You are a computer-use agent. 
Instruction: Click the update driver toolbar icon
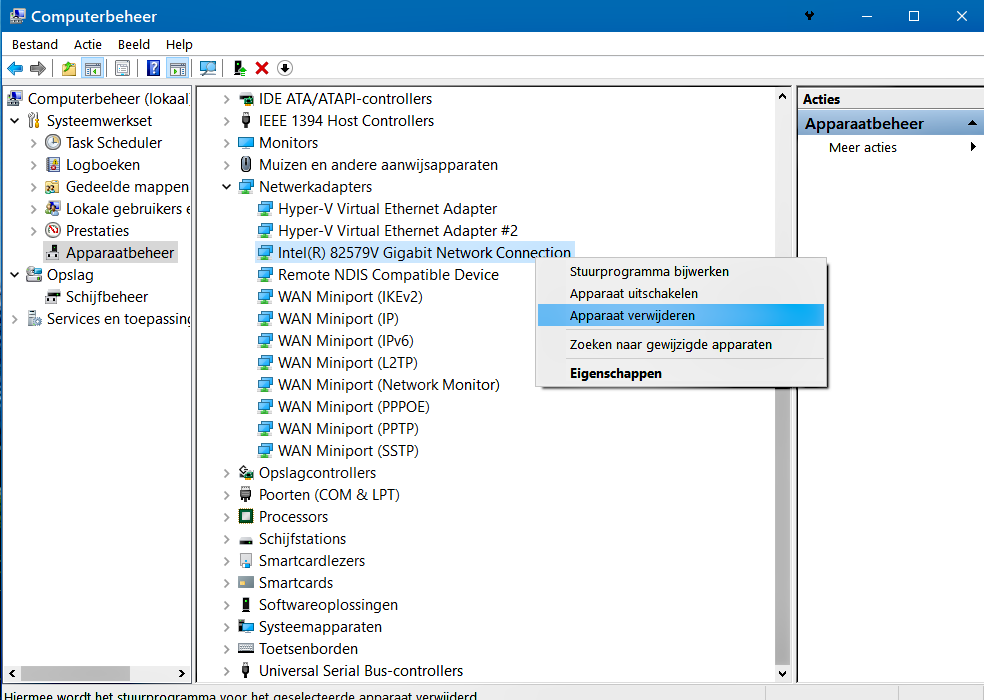pyautogui.click(x=239, y=68)
